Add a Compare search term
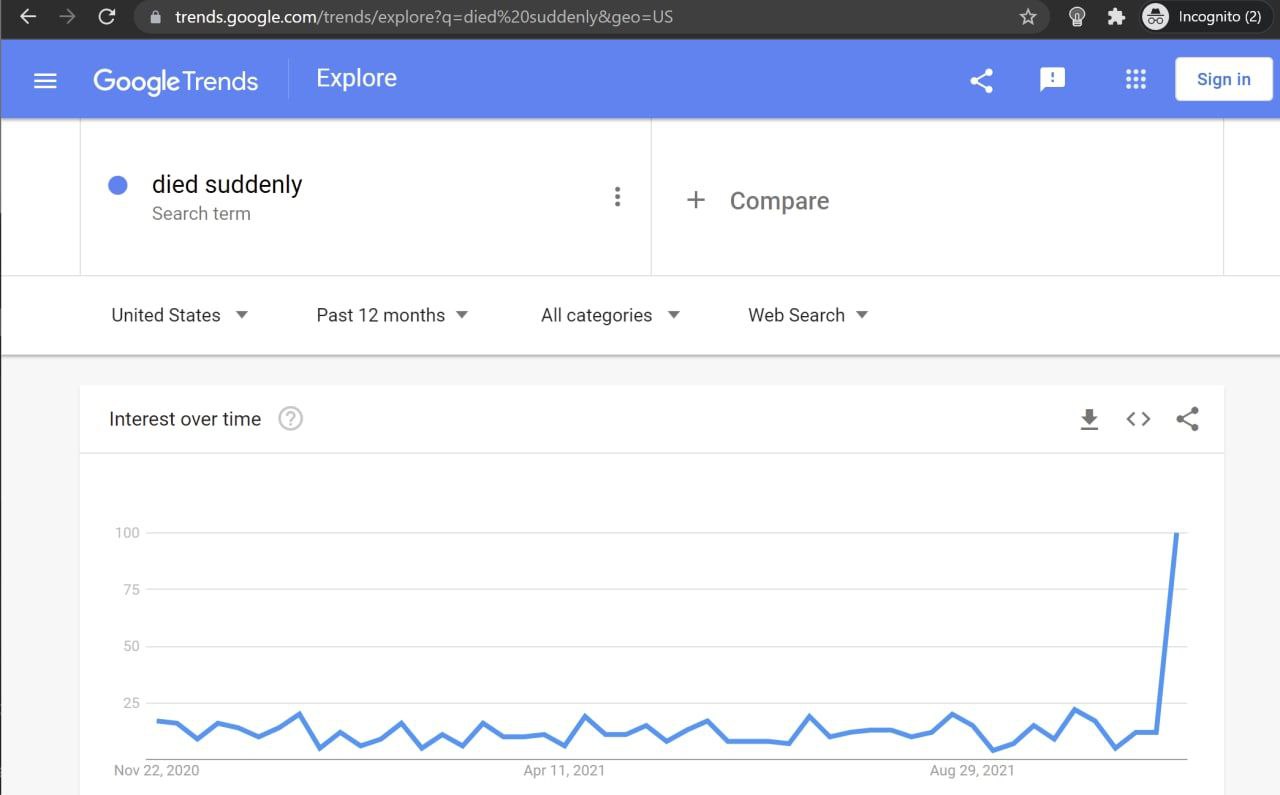1280x795 pixels. [758, 201]
